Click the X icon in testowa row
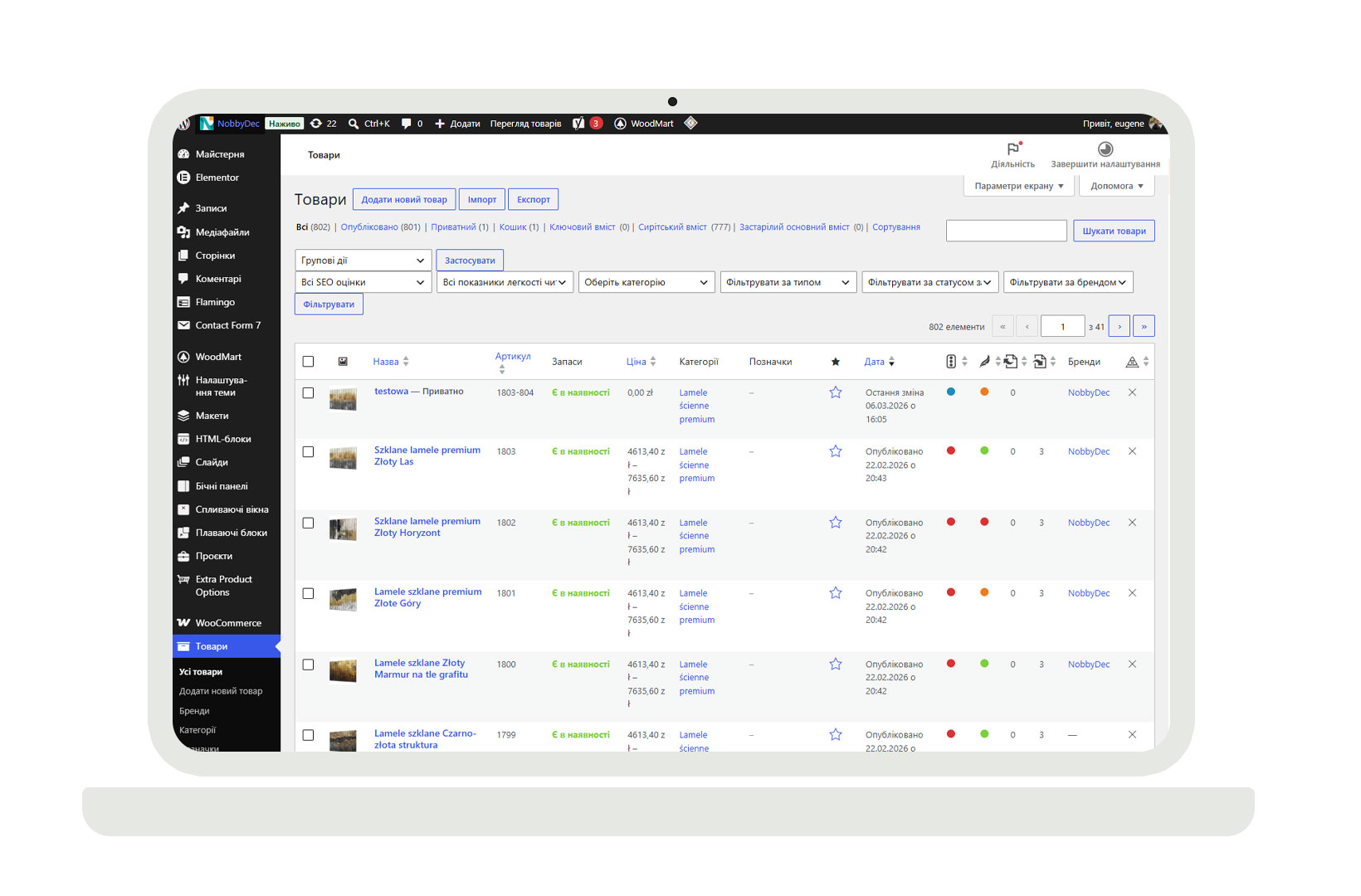Viewport: 1361px width, 896px height. (x=1132, y=392)
